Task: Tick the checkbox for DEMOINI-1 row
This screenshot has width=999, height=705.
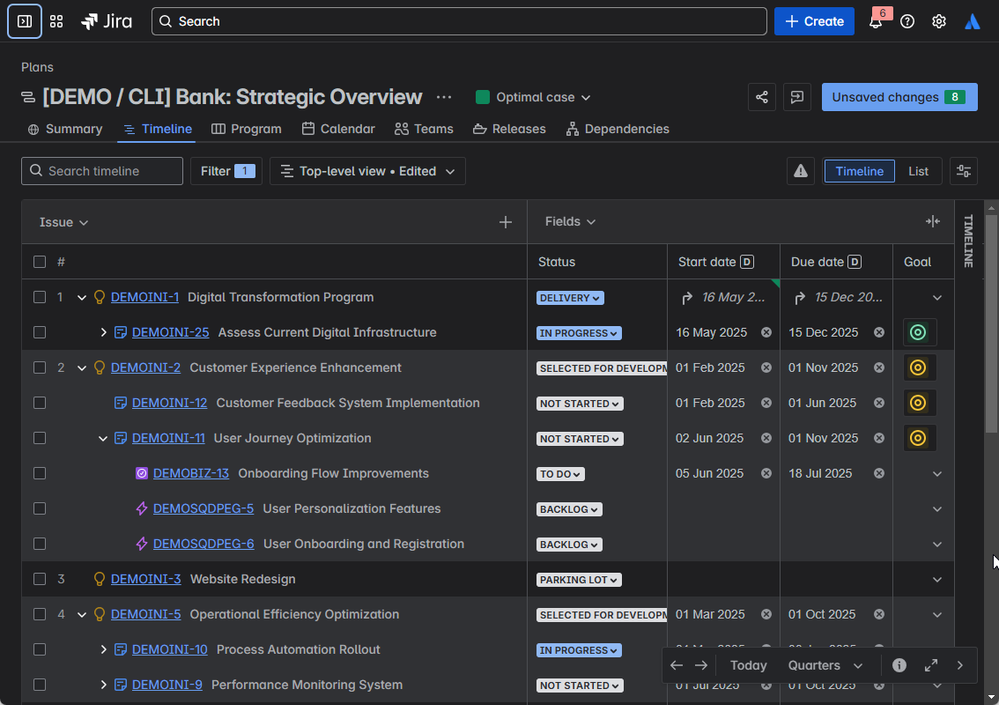Action: pos(40,297)
